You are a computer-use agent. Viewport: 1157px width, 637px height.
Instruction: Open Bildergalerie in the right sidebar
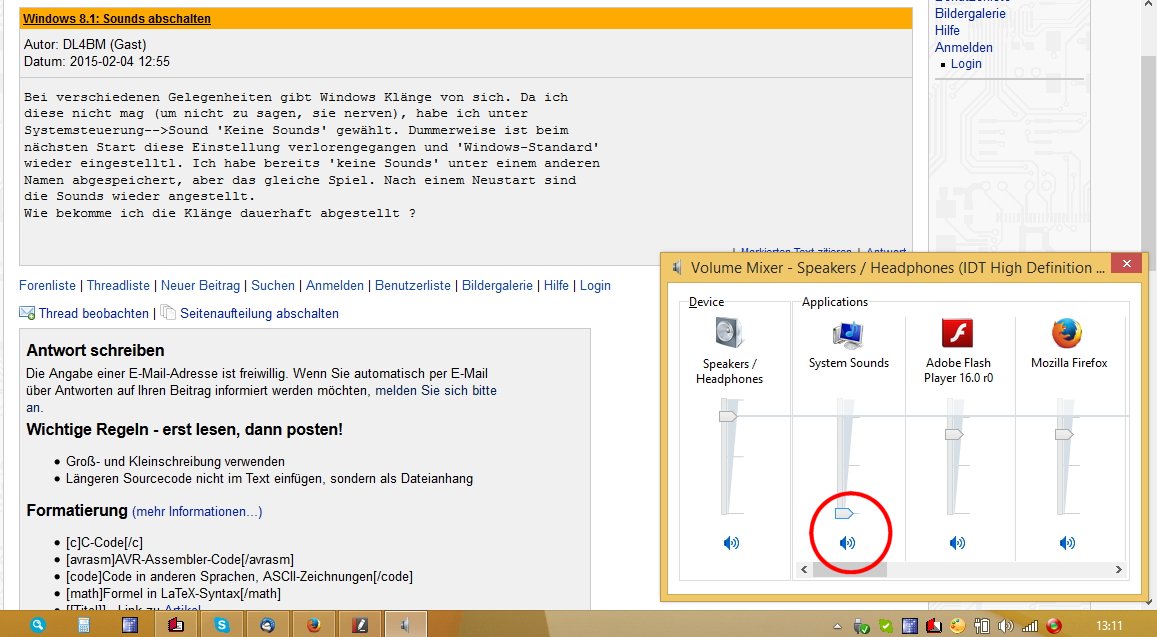click(970, 13)
